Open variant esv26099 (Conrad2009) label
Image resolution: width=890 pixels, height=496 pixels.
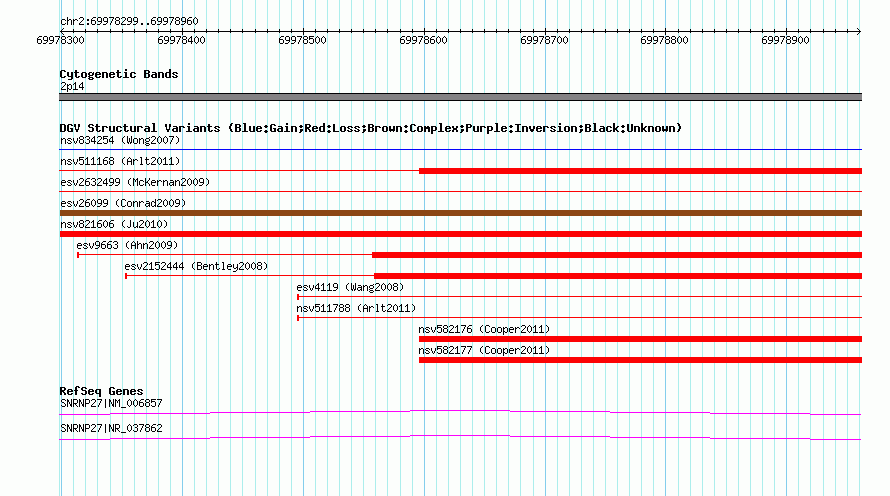pos(123,203)
